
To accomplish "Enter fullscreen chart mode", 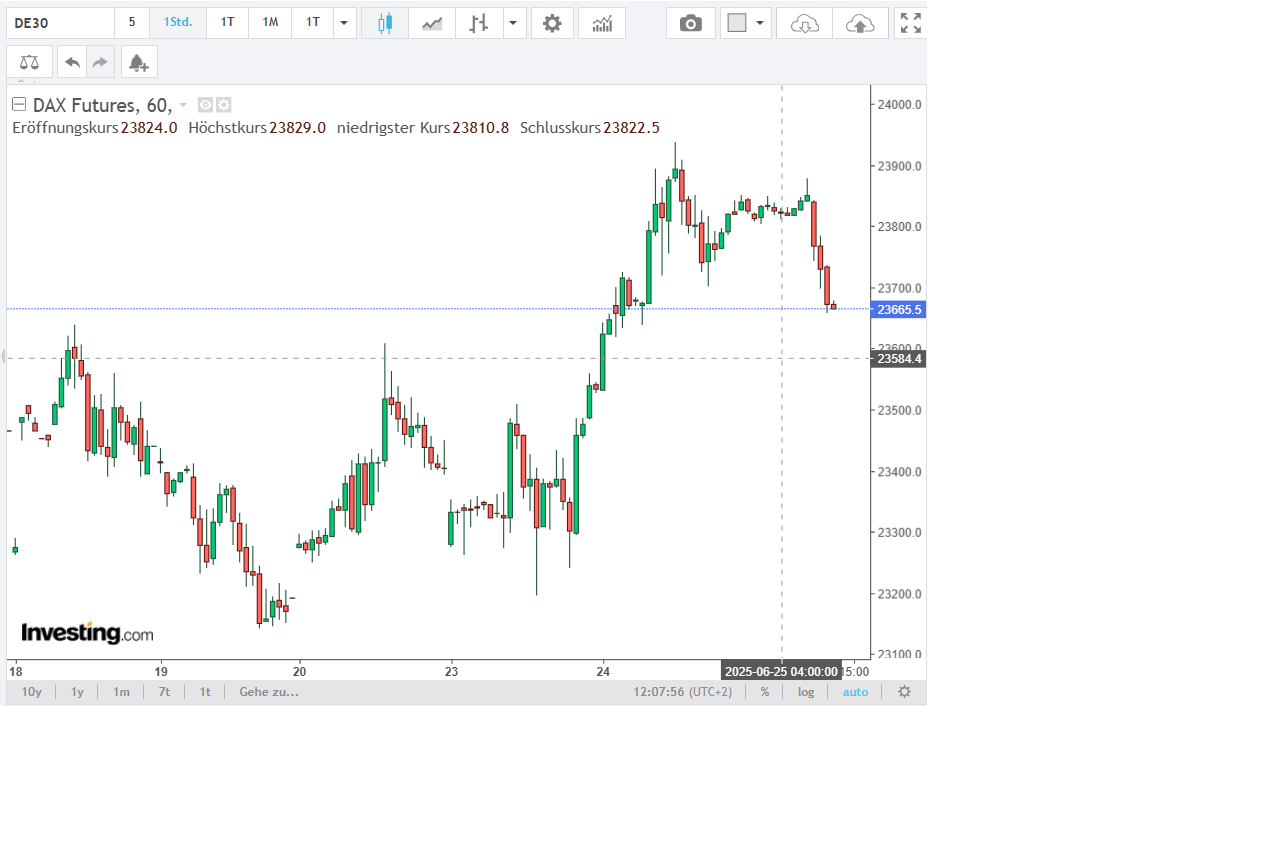I will (910, 23).
